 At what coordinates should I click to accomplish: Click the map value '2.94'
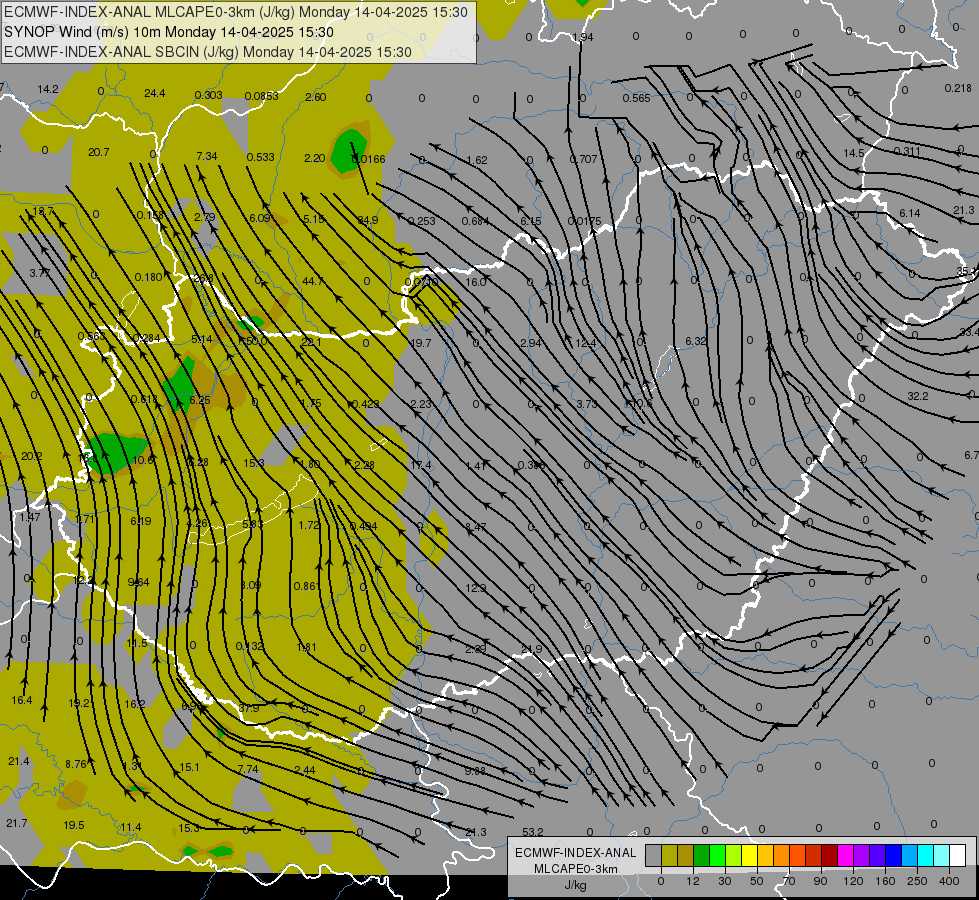[x=530, y=343]
